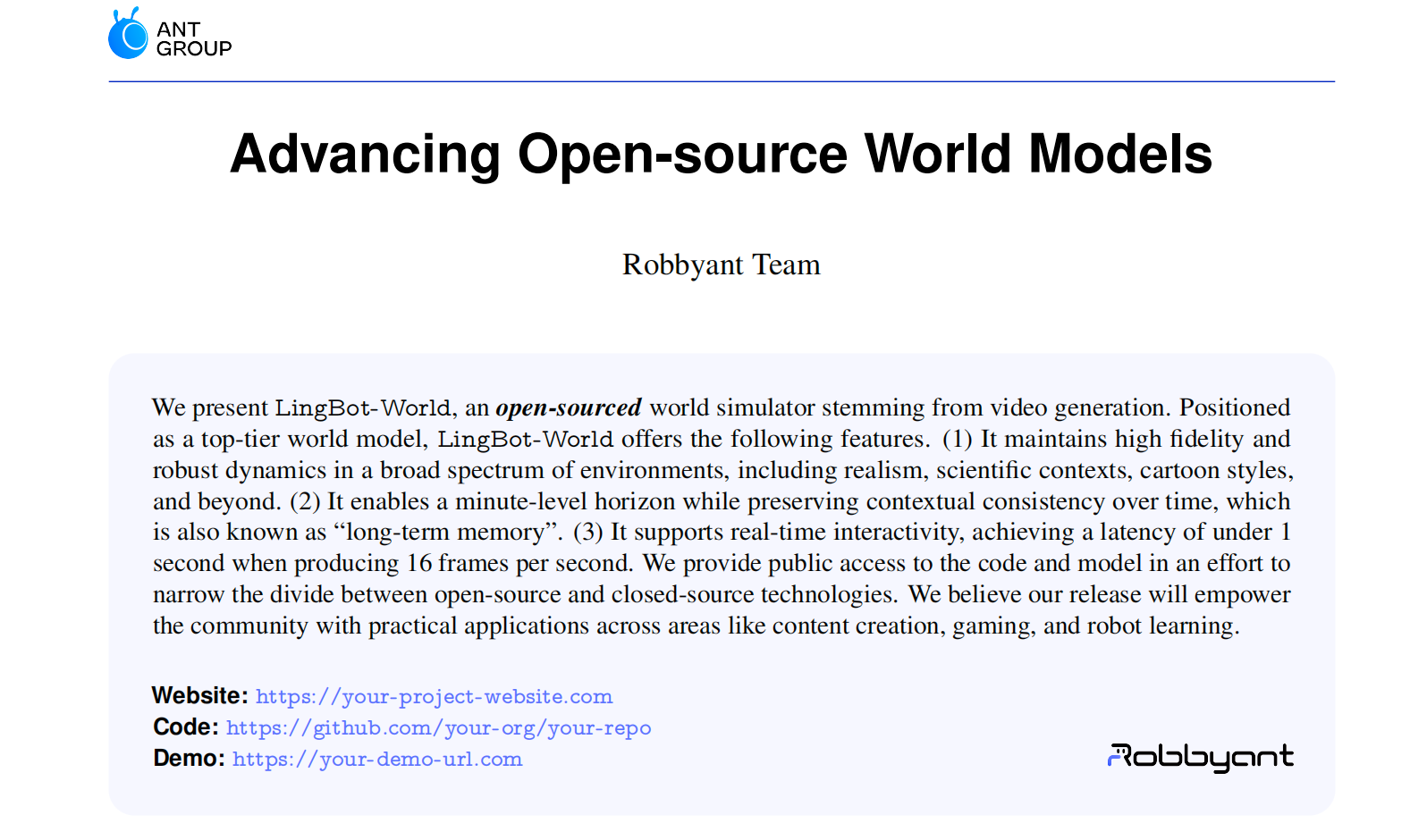Open the demo URL link
This screenshot has height=840, width=1427.
coord(376,760)
